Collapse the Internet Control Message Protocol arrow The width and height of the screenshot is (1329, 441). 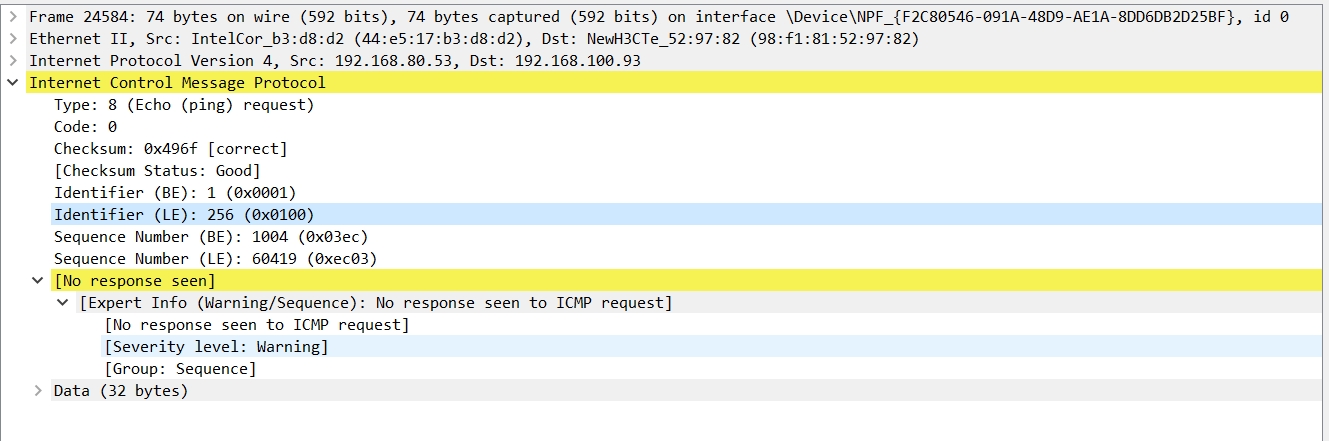pyautogui.click(x=12, y=83)
